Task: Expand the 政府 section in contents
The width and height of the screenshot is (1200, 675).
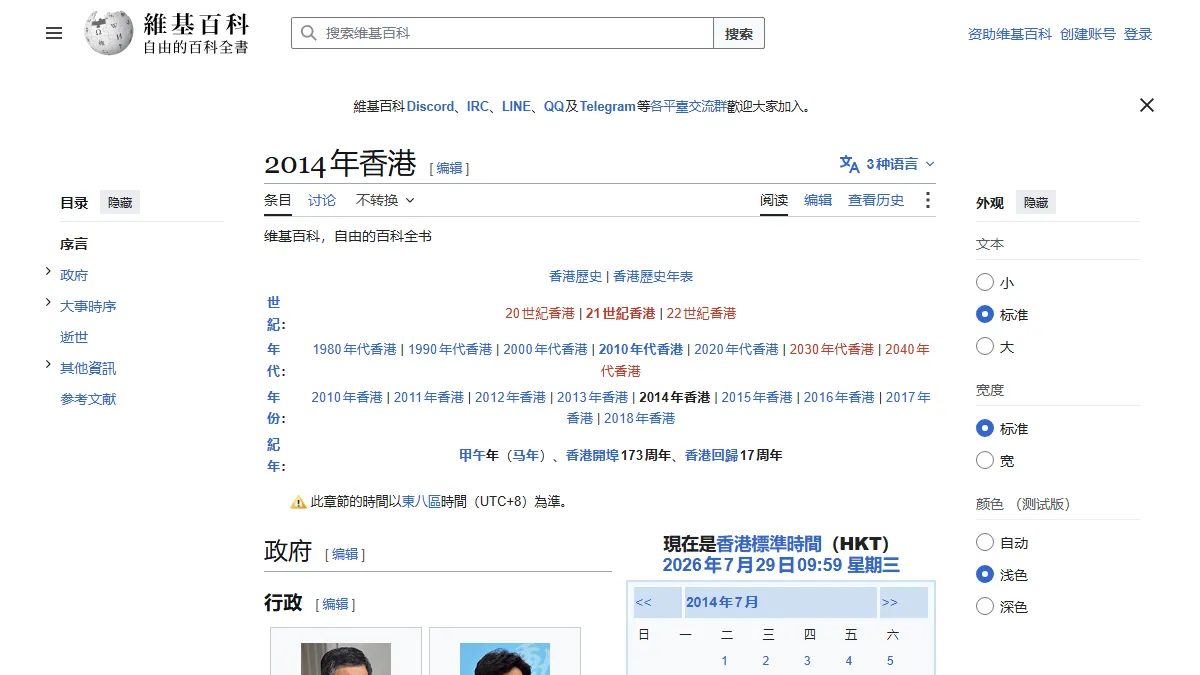Action: tap(48, 271)
